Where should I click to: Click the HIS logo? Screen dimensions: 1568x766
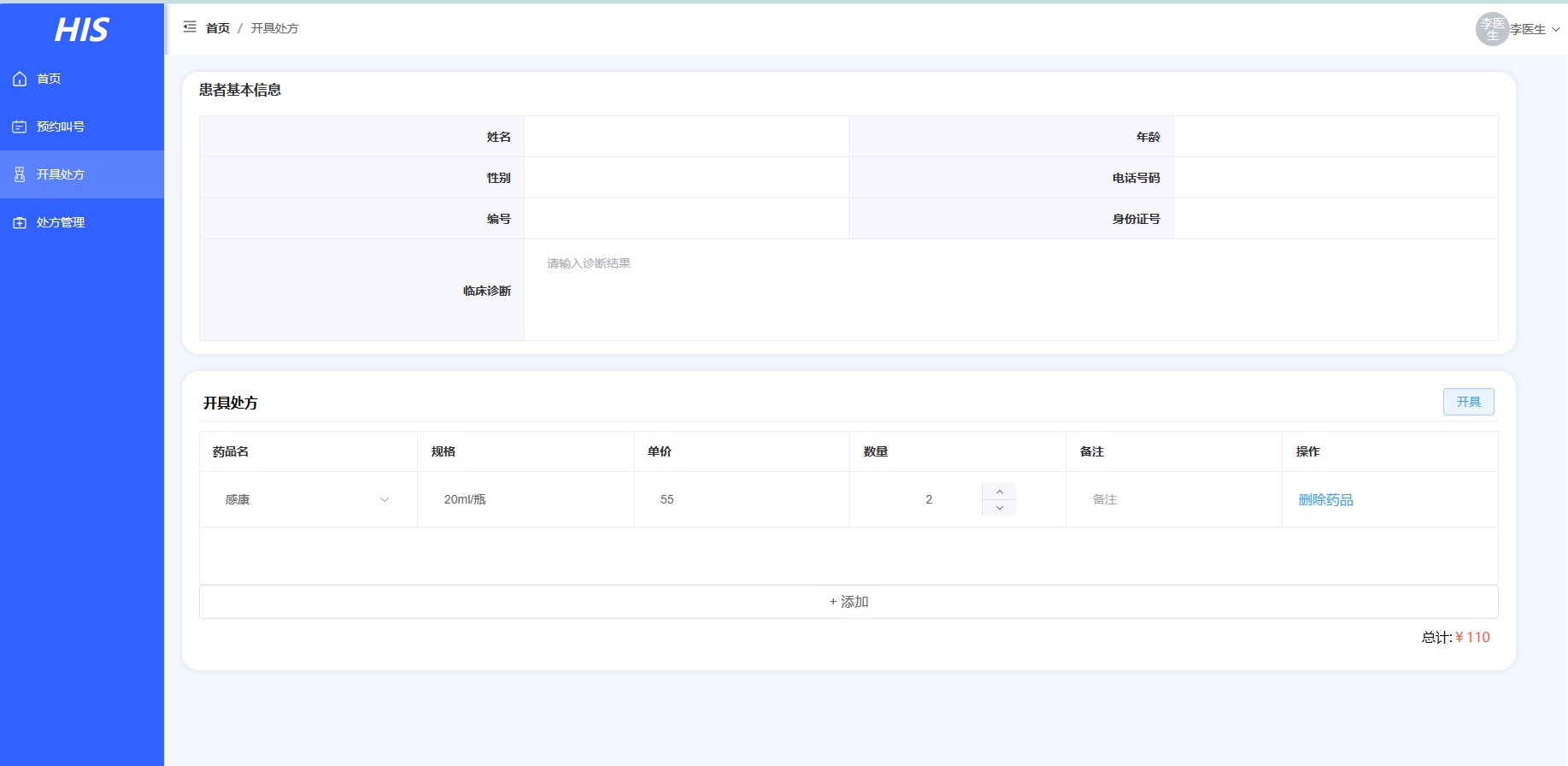pyautogui.click(x=82, y=30)
